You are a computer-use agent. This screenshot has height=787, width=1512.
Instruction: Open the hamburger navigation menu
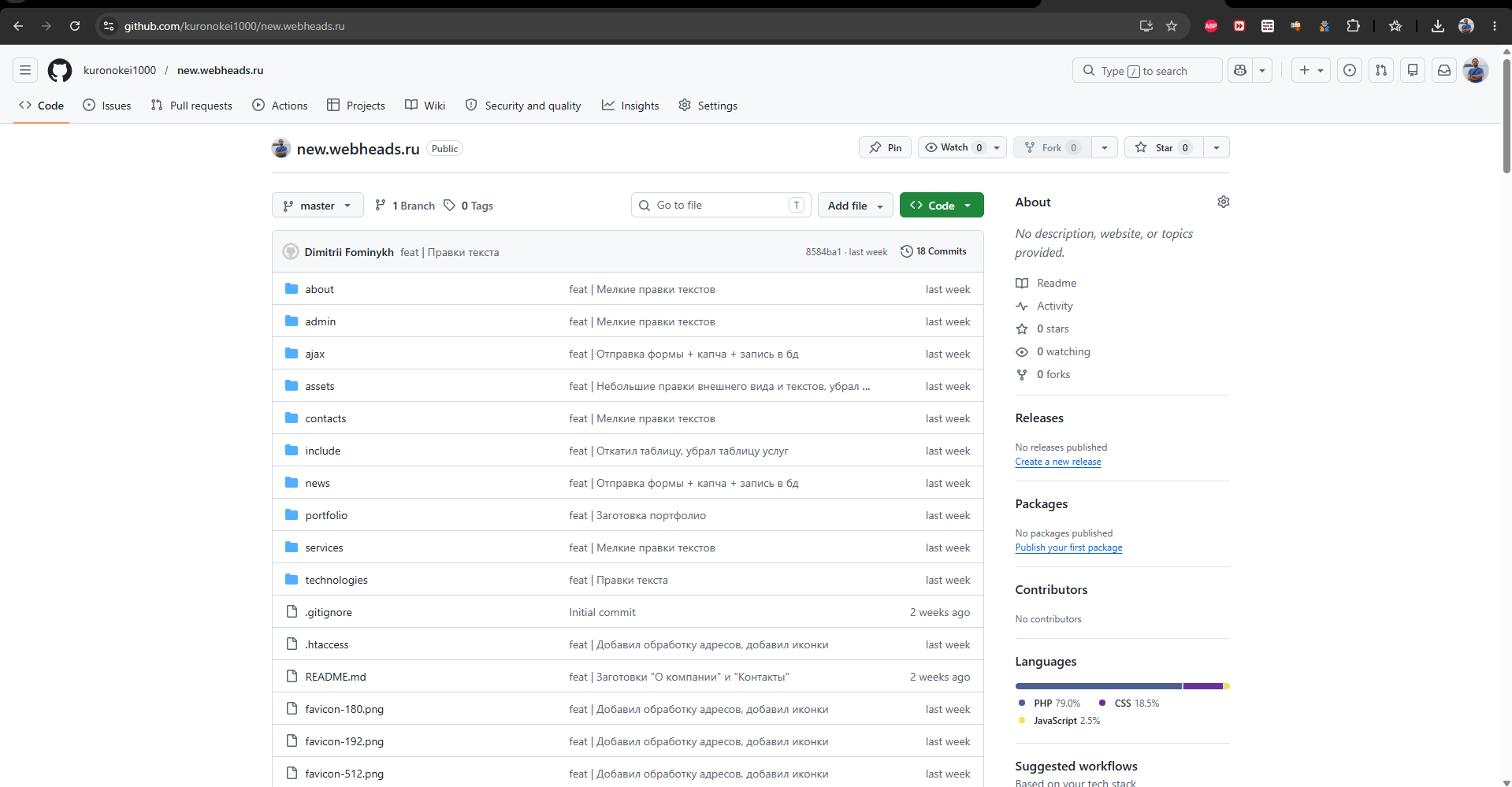[25, 70]
